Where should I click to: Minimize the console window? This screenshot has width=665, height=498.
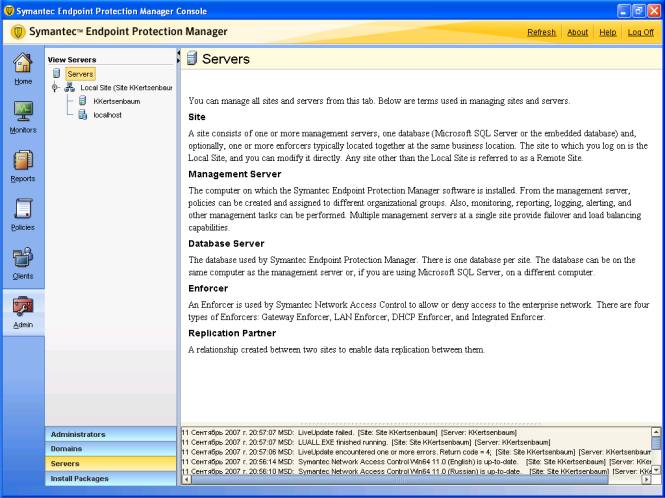tap(623, 11)
